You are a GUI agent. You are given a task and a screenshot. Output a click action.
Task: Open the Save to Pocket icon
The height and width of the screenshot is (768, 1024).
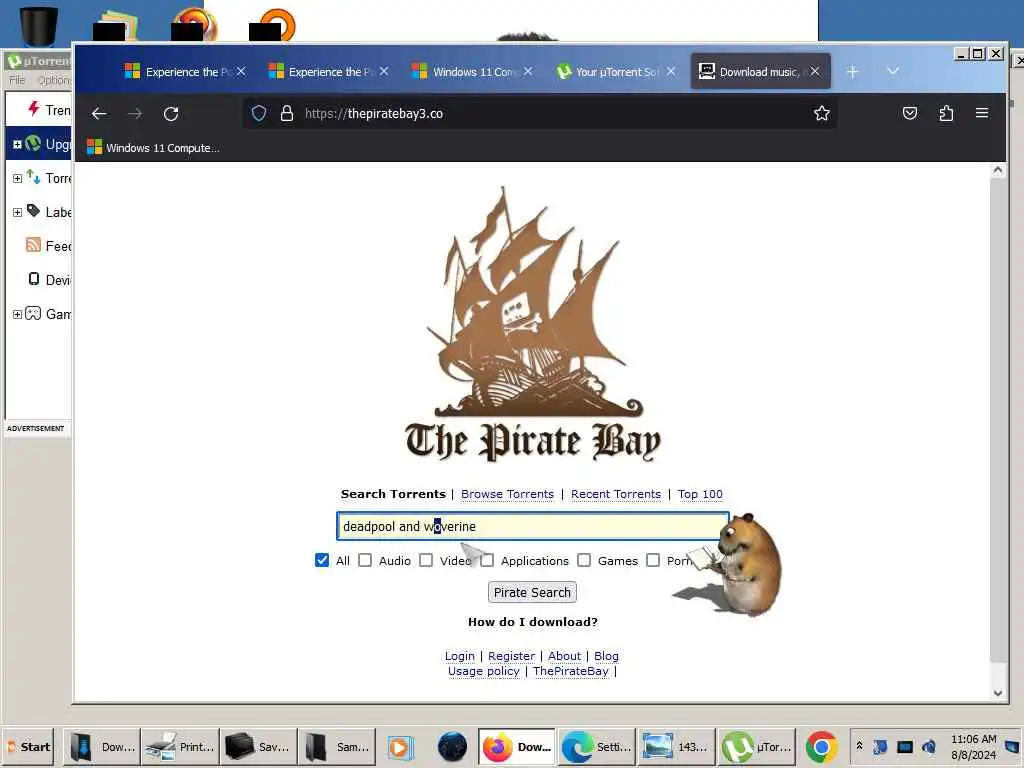pos(910,114)
